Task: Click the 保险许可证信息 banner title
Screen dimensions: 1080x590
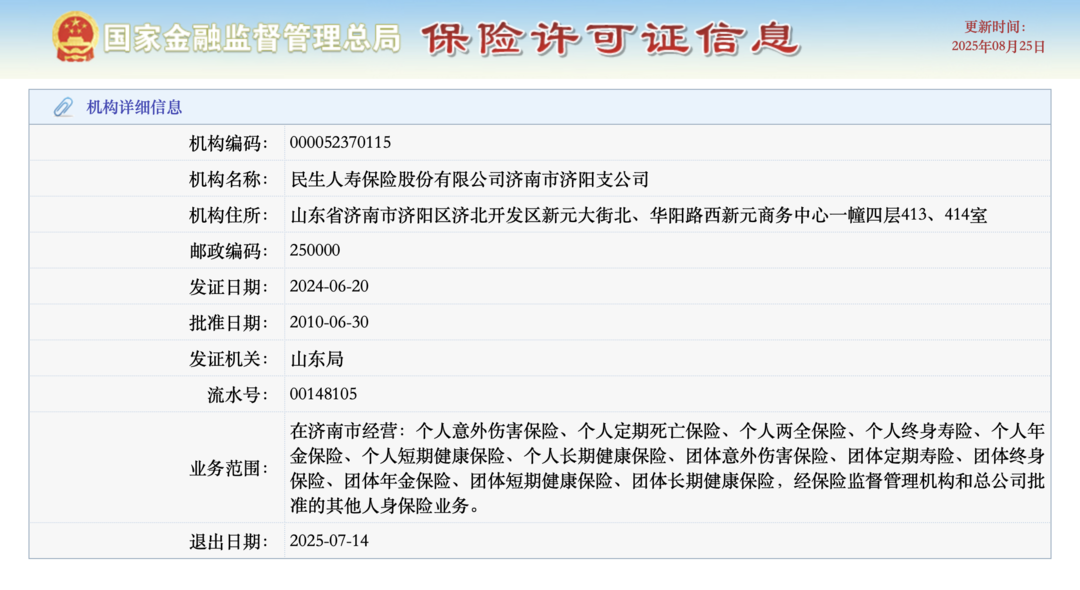Action: coord(610,38)
